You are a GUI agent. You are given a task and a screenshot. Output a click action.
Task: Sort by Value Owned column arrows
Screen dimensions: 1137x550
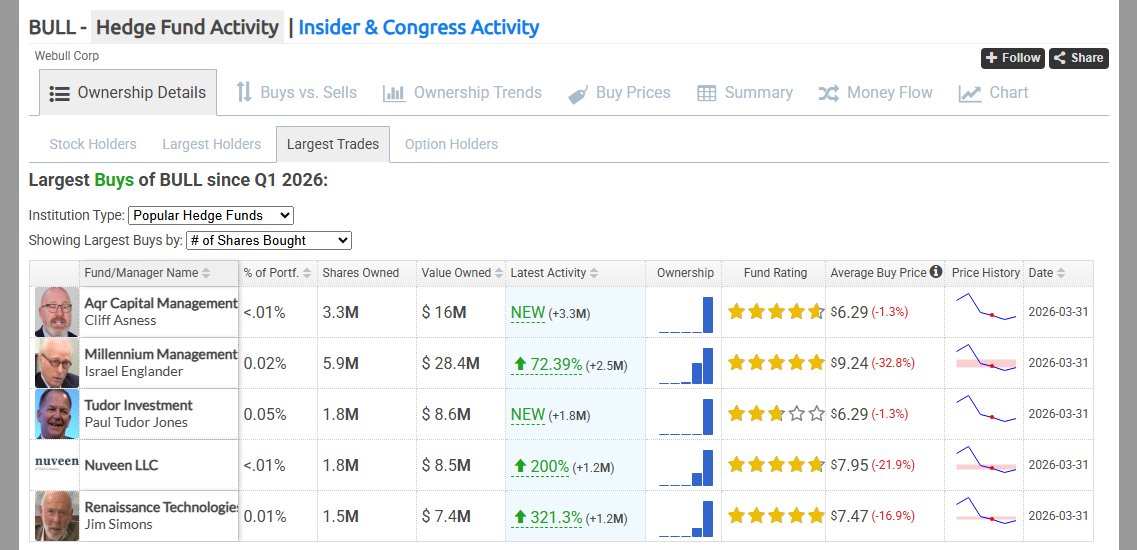click(x=498, y=274)
